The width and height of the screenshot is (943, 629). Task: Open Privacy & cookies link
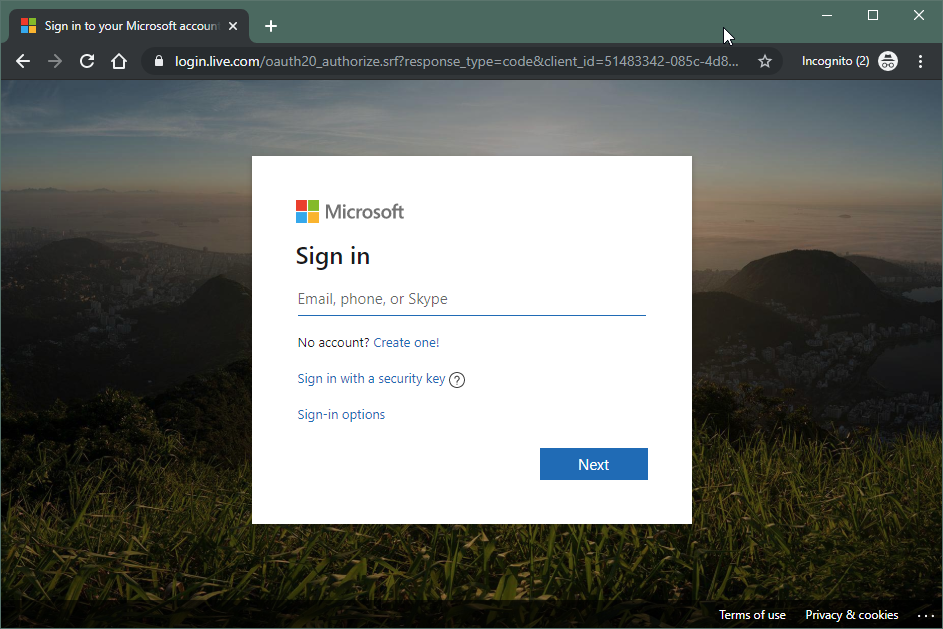click(x=852, y=615)
